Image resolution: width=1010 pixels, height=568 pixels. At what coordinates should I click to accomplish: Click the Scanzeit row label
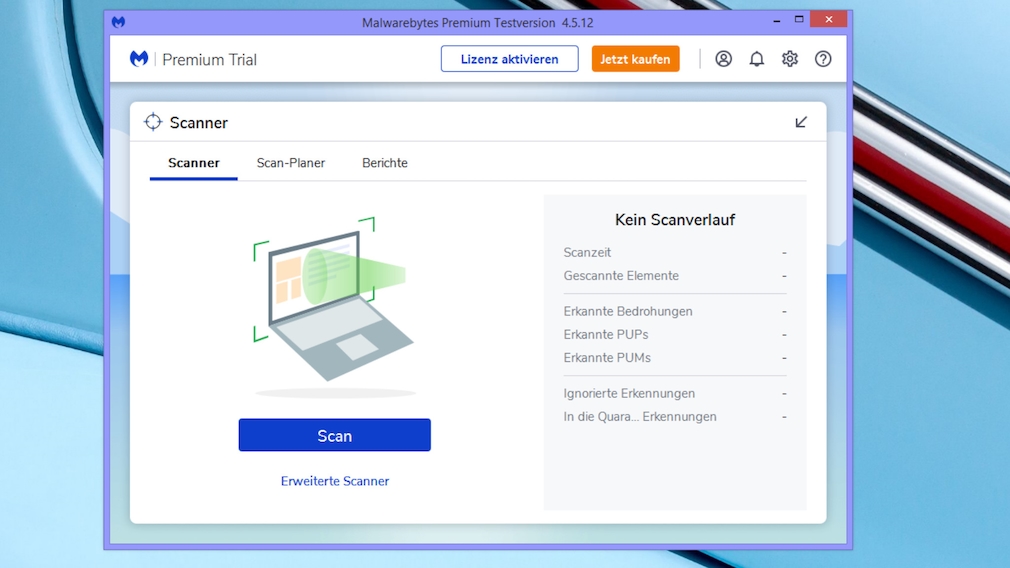[x=587, y=252]
